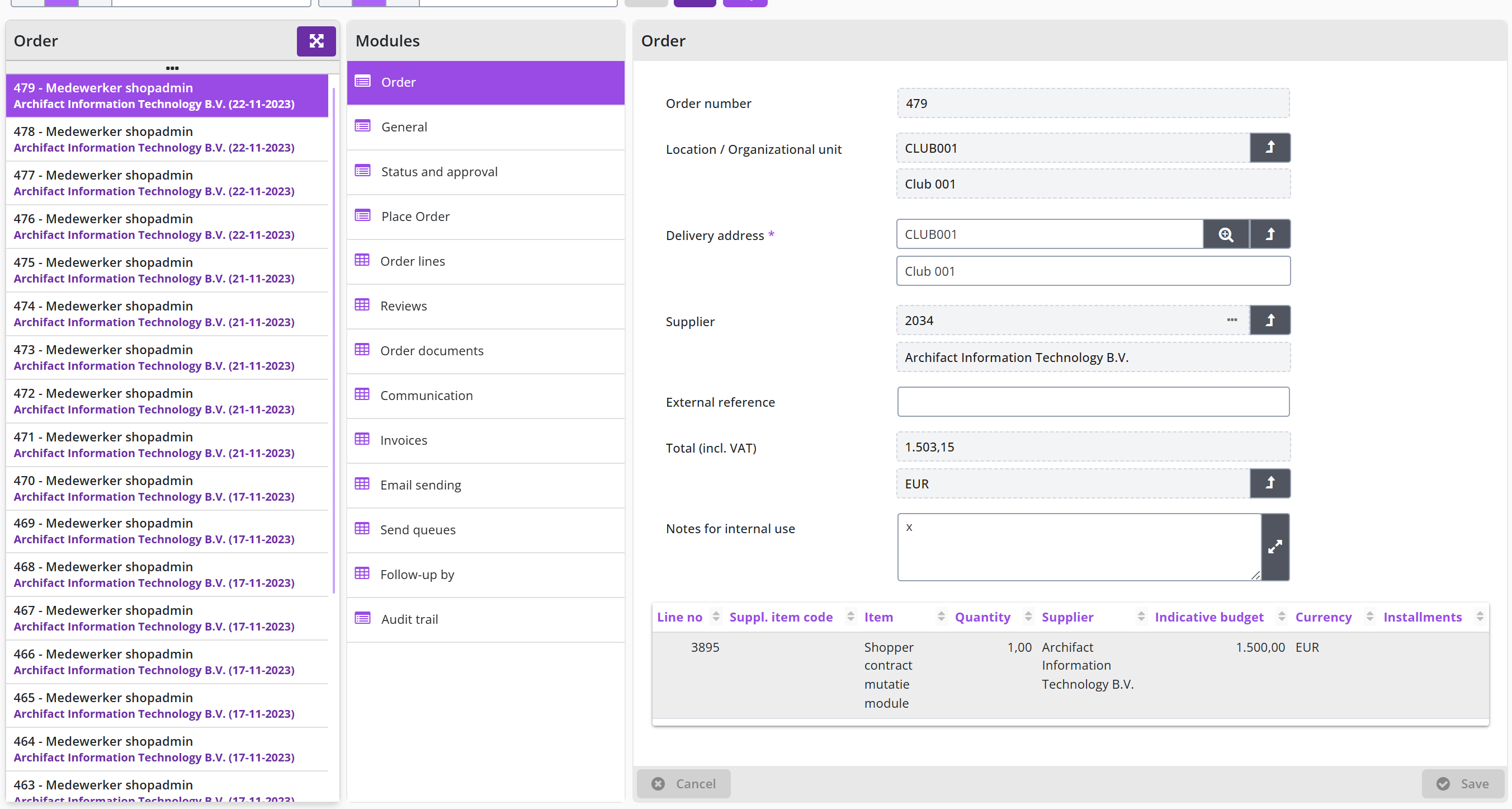The image size is (1512, 809).
Task: Click the arrow icon next to Location CLUB001
Action: pos(1269,147)
